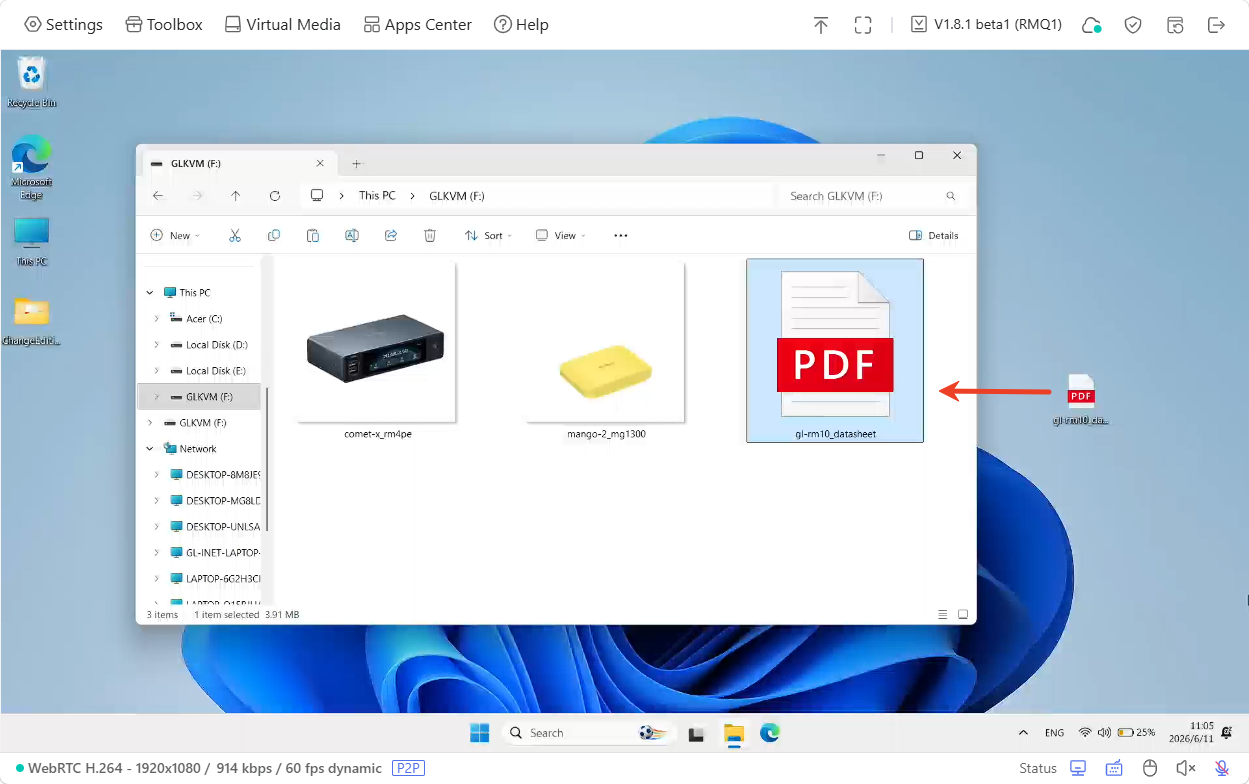
Task: Select Local Disk (D:) in sidebar
Action: pos(208,345)
